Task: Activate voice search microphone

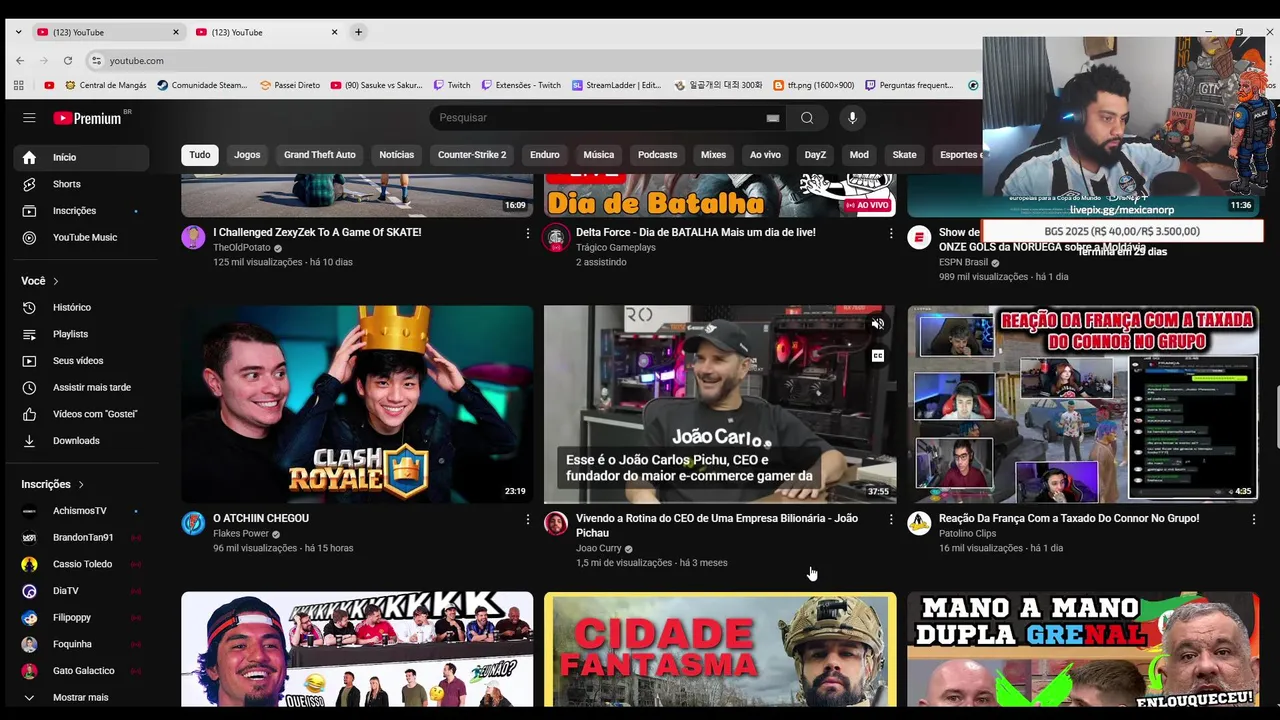Action: click(x=852, y=118)
